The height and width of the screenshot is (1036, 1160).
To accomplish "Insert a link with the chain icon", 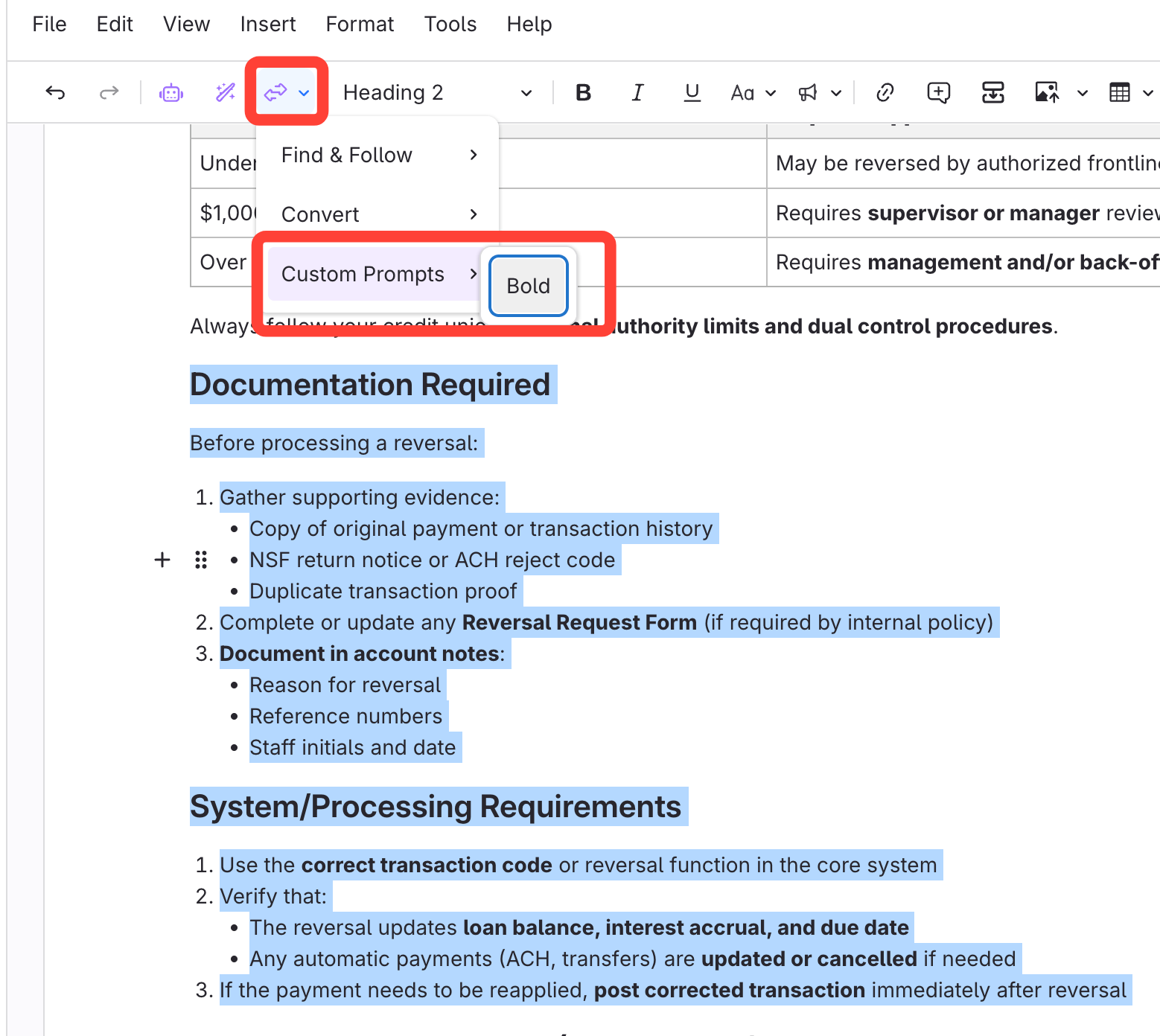I will (x=885, y=92).
